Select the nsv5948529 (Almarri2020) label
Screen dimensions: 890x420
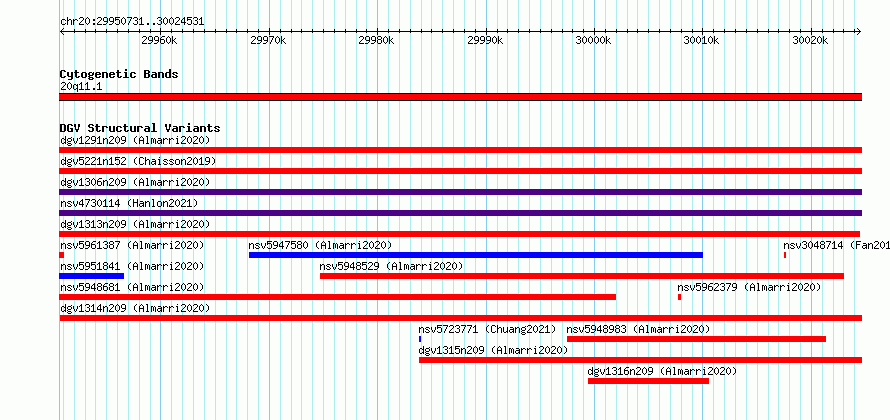point(391,266)
